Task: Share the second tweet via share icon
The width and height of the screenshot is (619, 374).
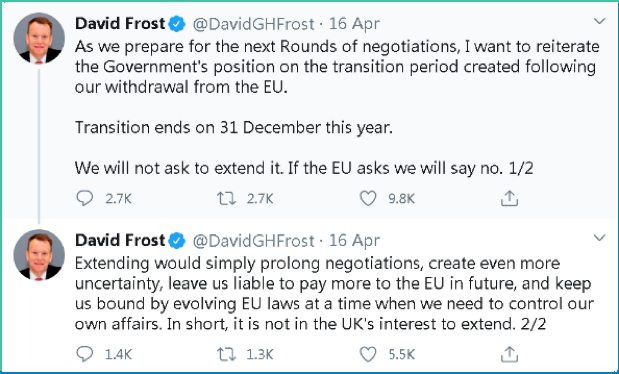Action: tap(509, 354)
